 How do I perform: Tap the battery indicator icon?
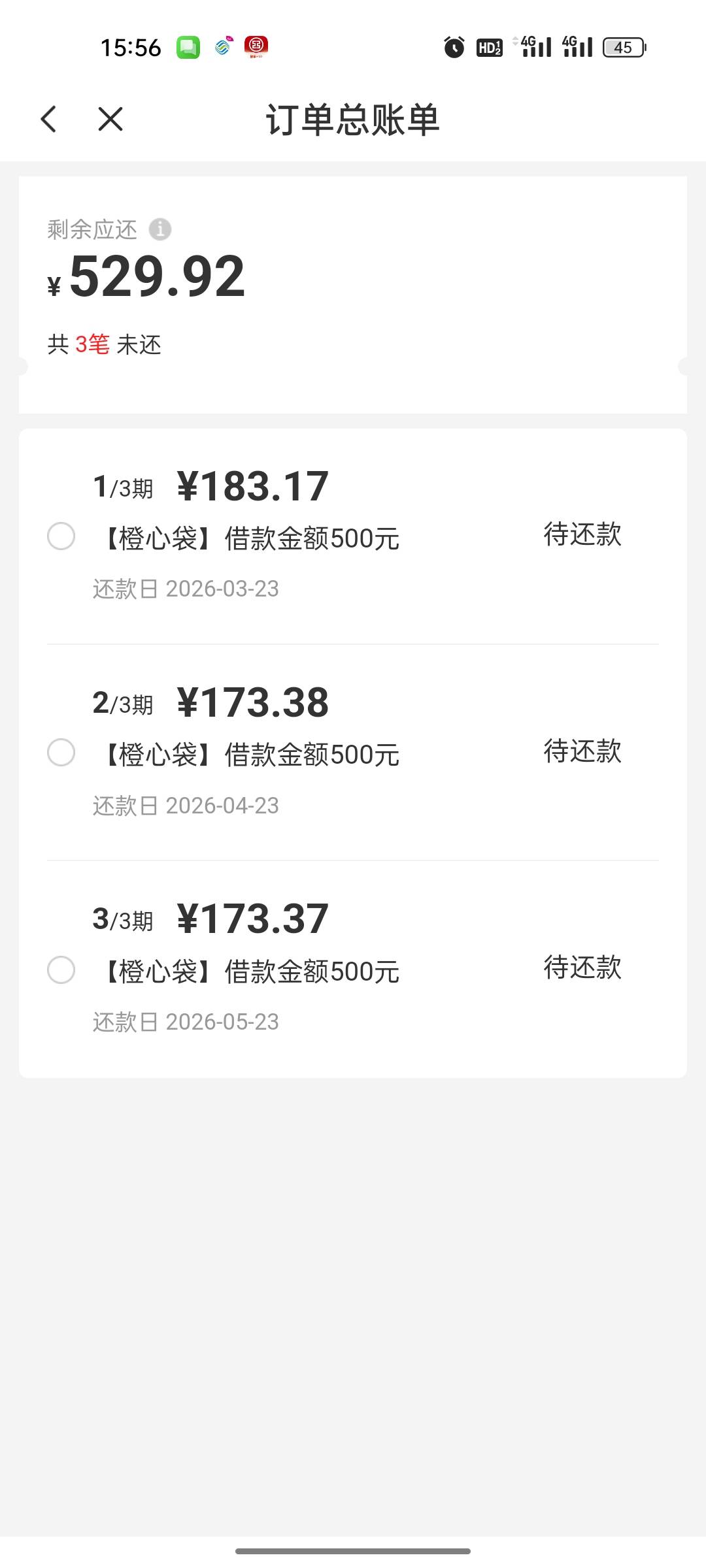(624, 47)
